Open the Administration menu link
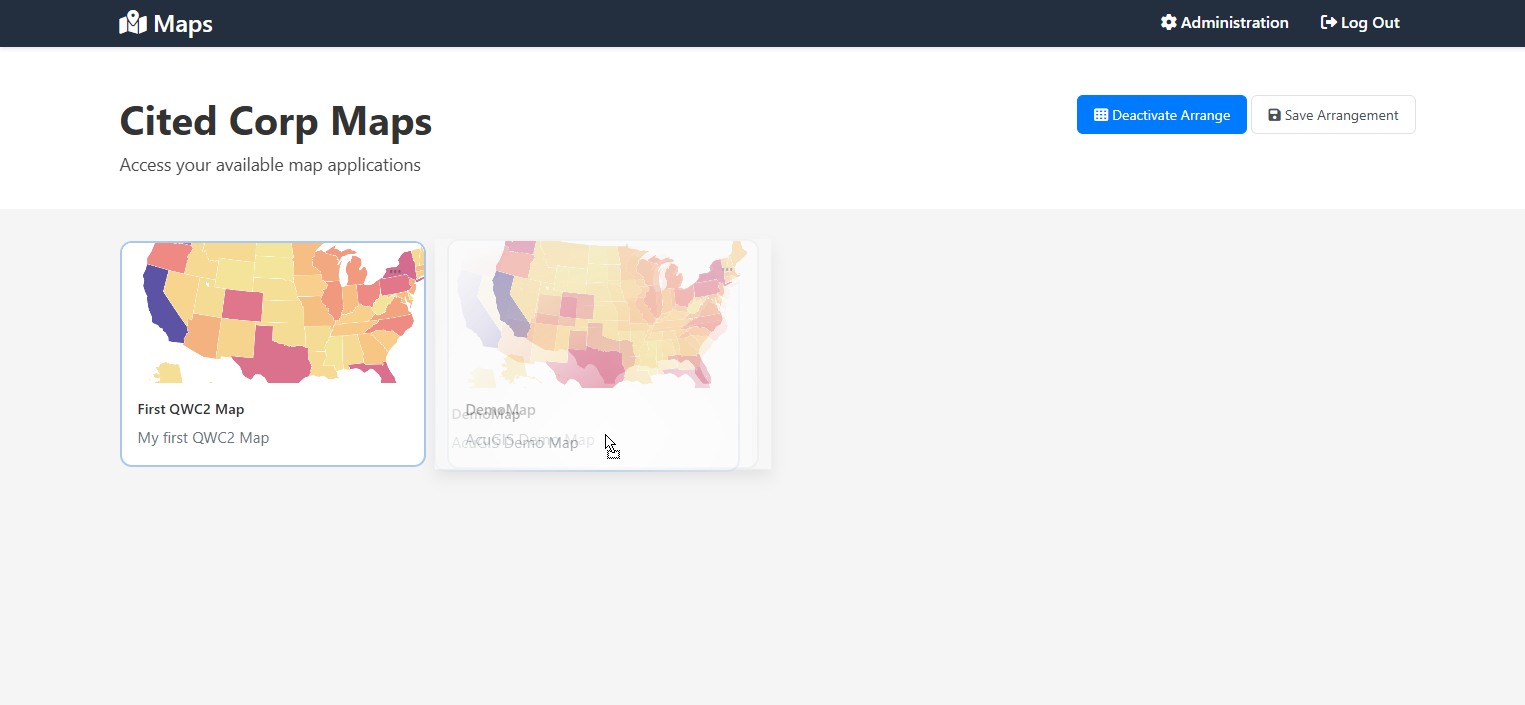 (x=1234, y=22)
